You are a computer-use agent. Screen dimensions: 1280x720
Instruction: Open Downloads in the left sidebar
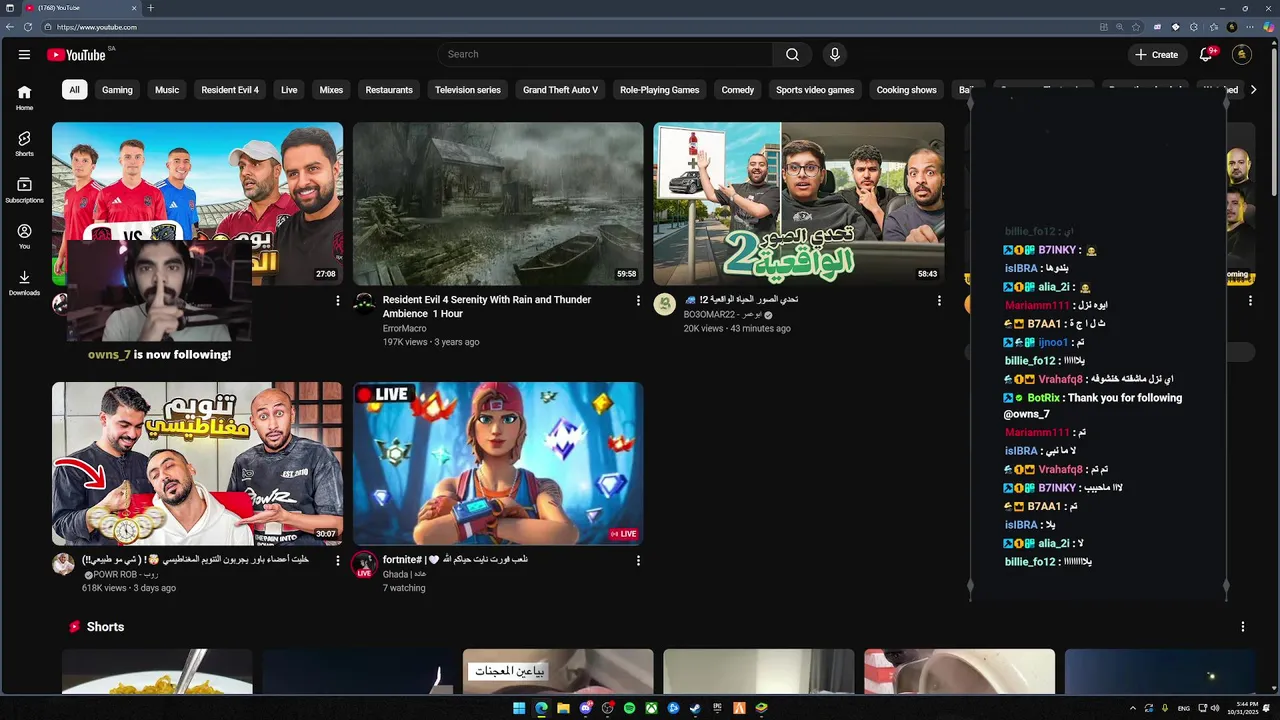click(24, 283)
